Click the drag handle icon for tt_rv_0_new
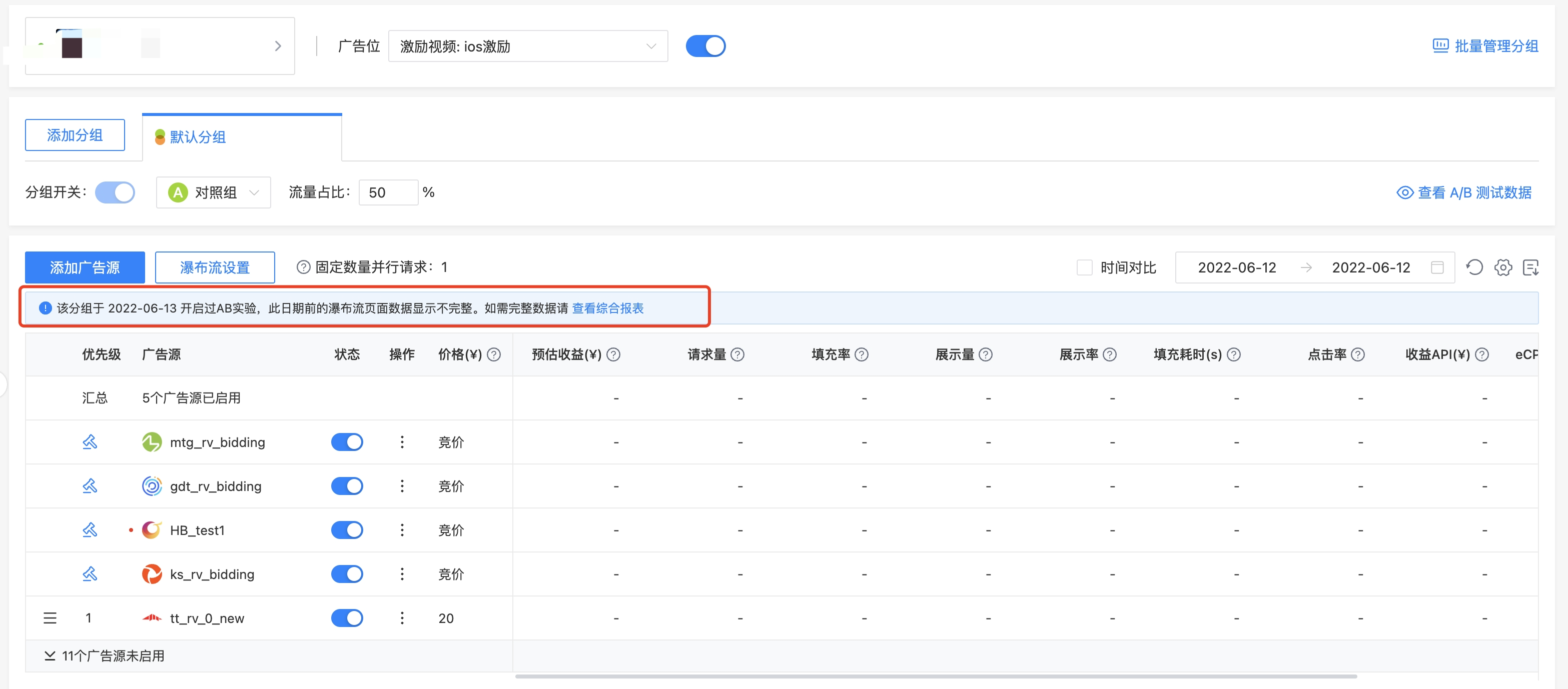 (50, 618)
